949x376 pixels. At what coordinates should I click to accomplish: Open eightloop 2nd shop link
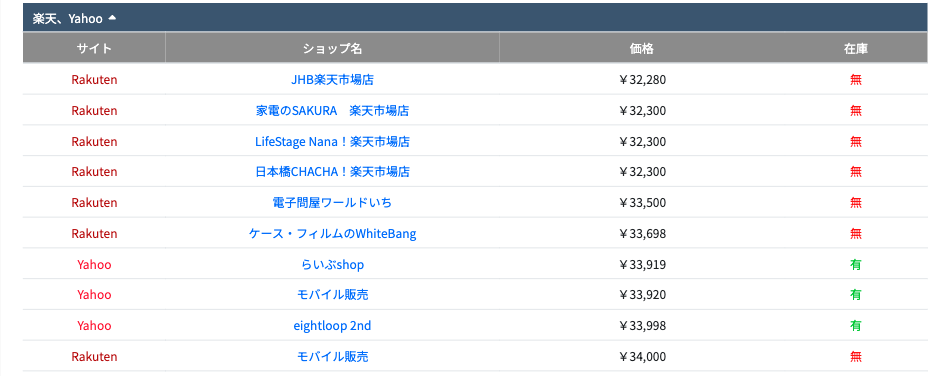(332, 326)
